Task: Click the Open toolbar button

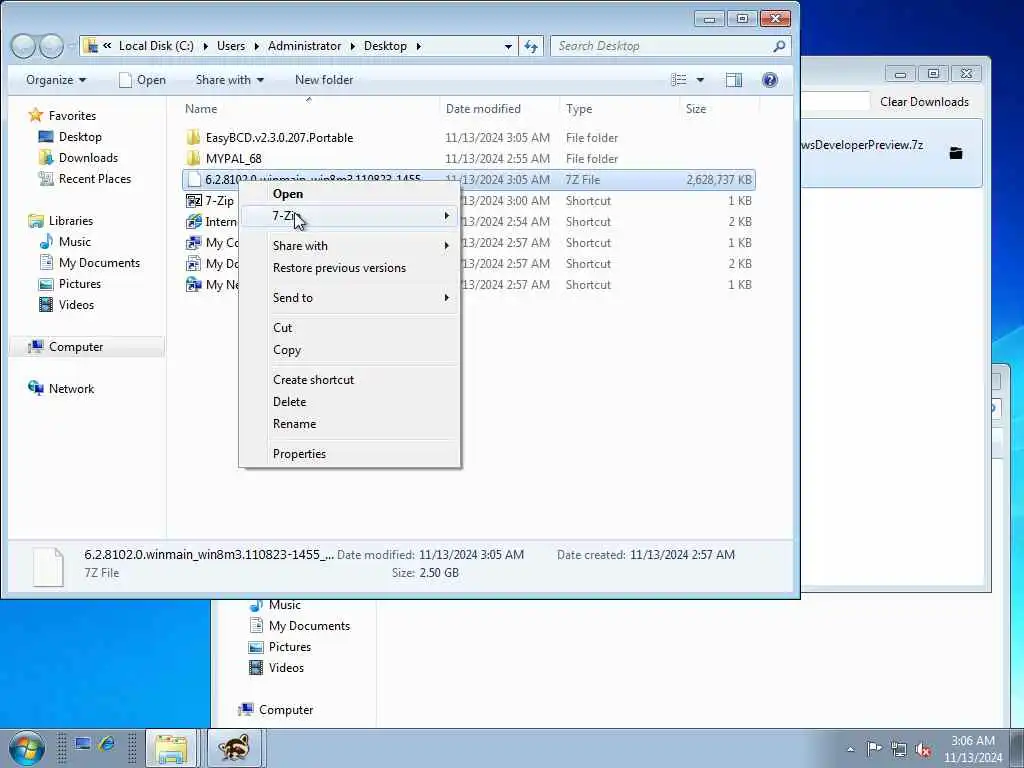Action: click(x=142, y=80)
